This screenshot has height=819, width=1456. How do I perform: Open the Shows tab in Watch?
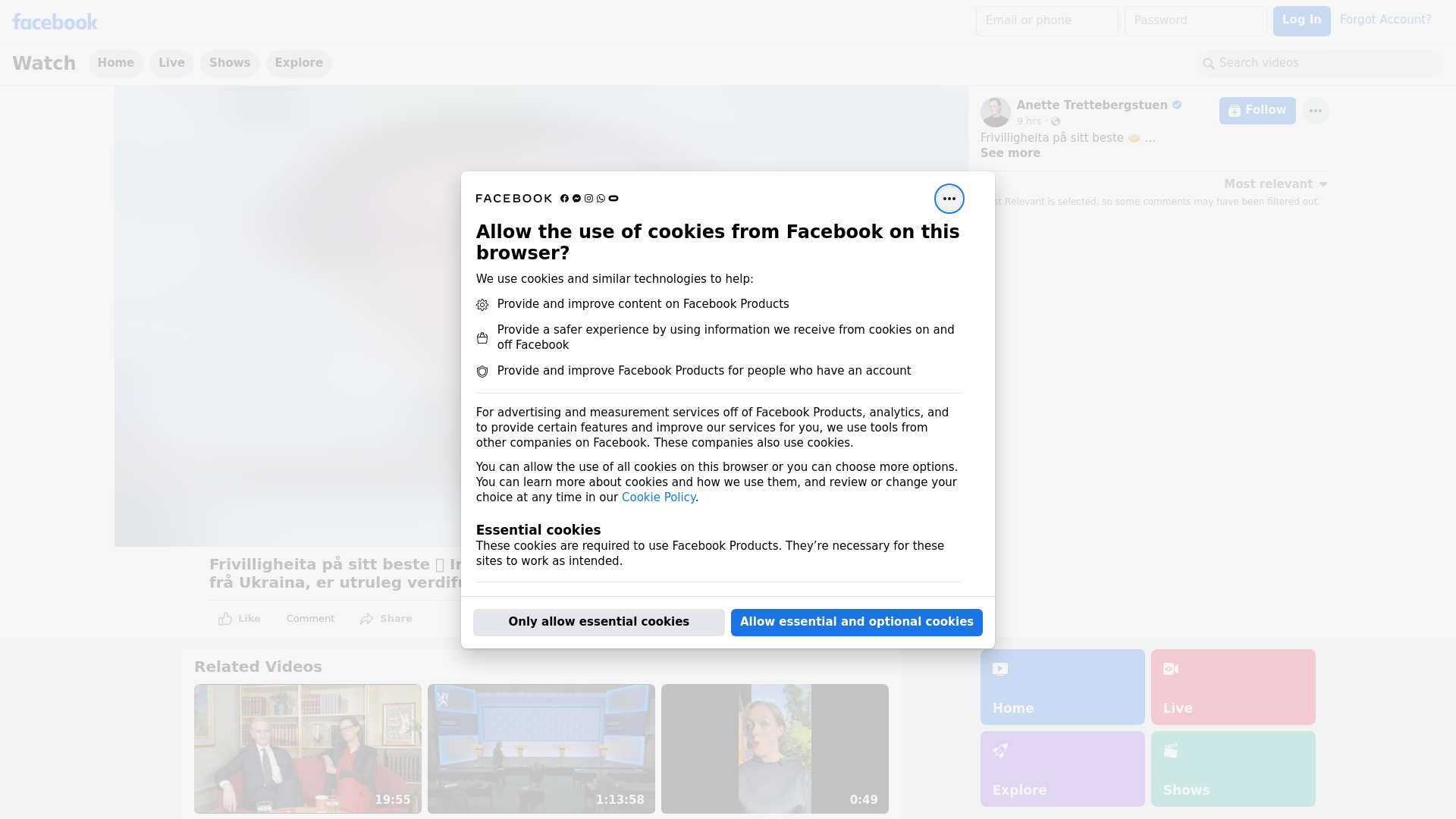click(229, 63)
